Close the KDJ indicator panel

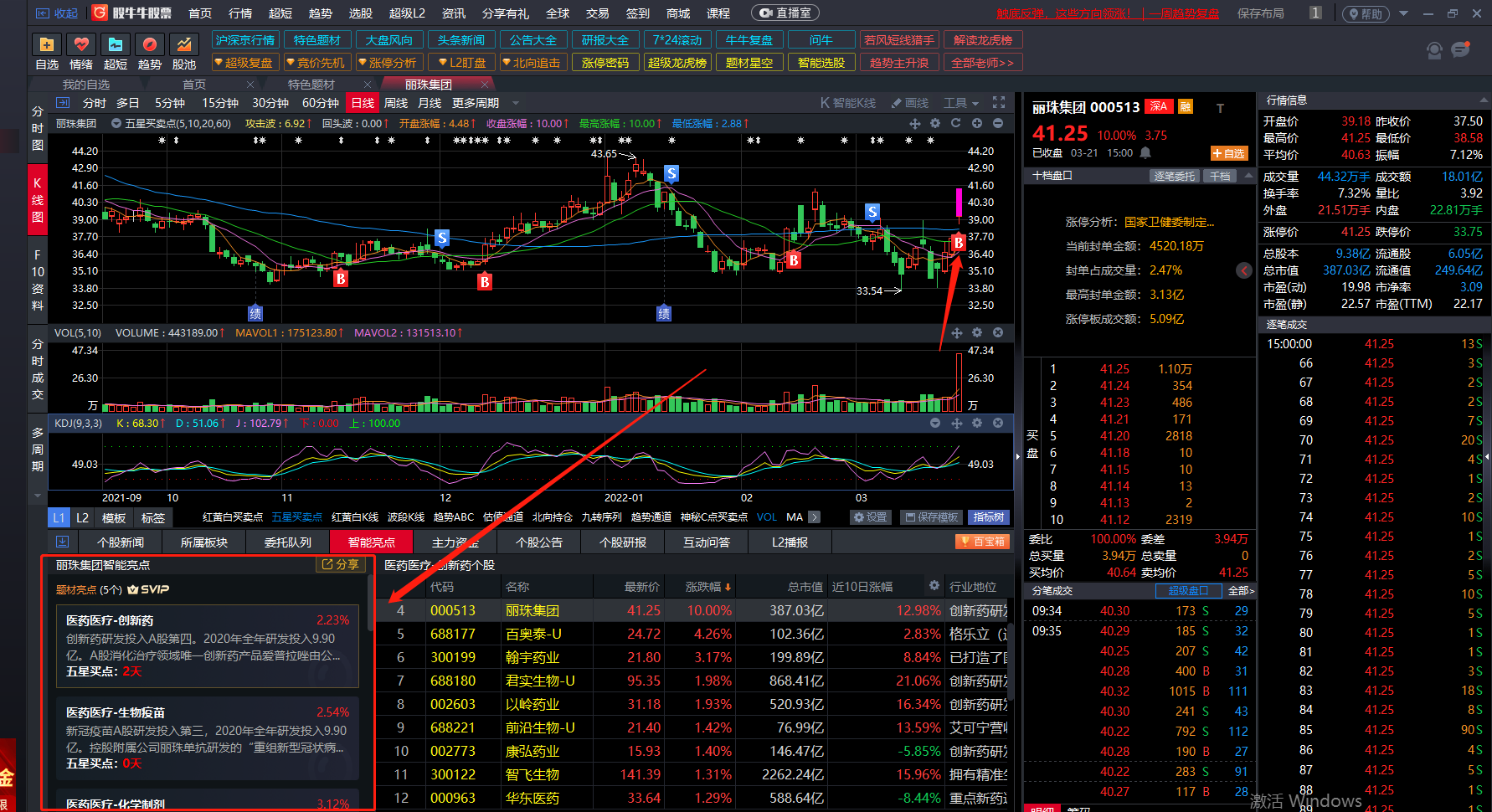(x=998, y=423)
